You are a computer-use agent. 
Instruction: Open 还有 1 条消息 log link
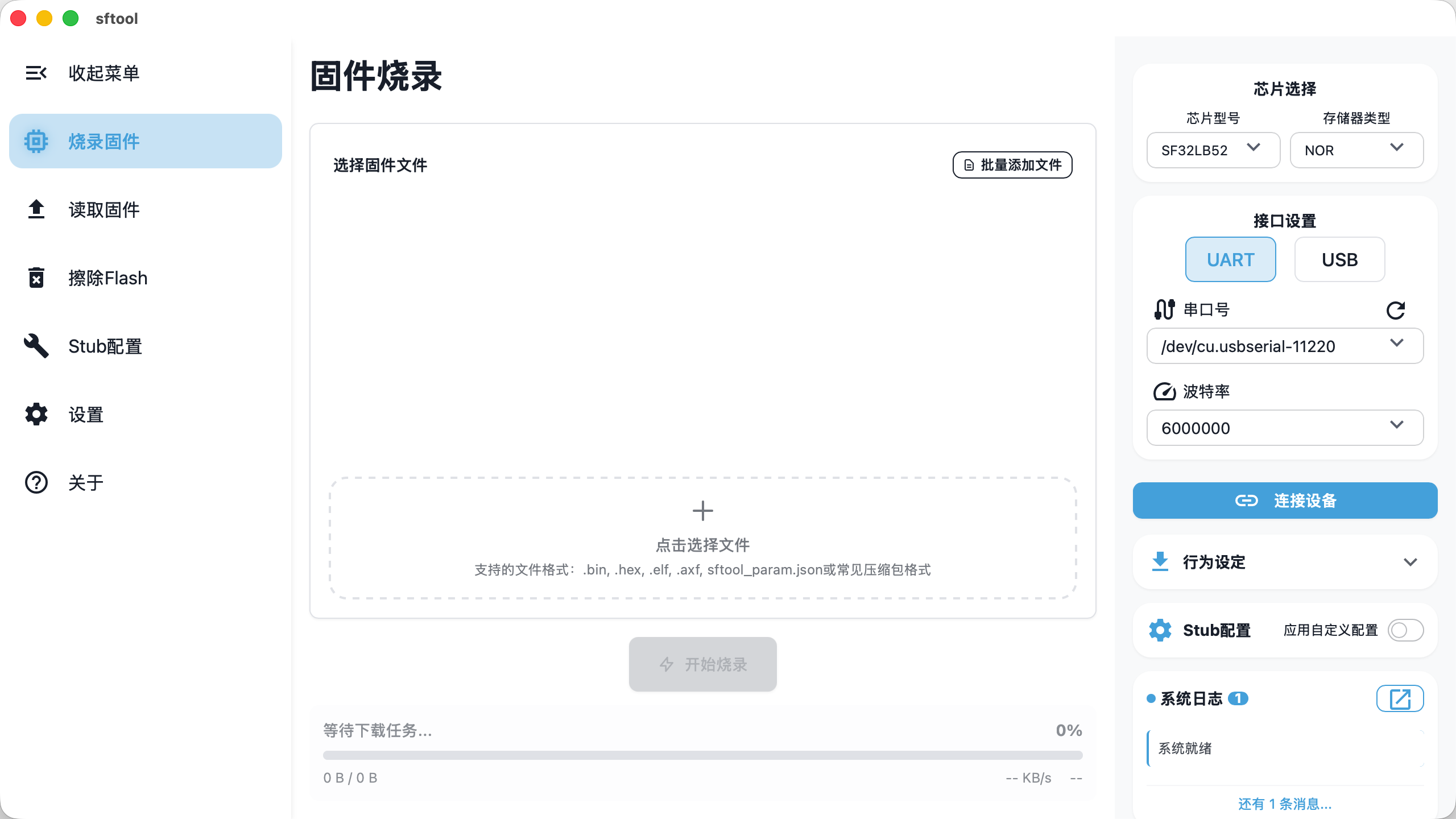(x=1284, y=804)
